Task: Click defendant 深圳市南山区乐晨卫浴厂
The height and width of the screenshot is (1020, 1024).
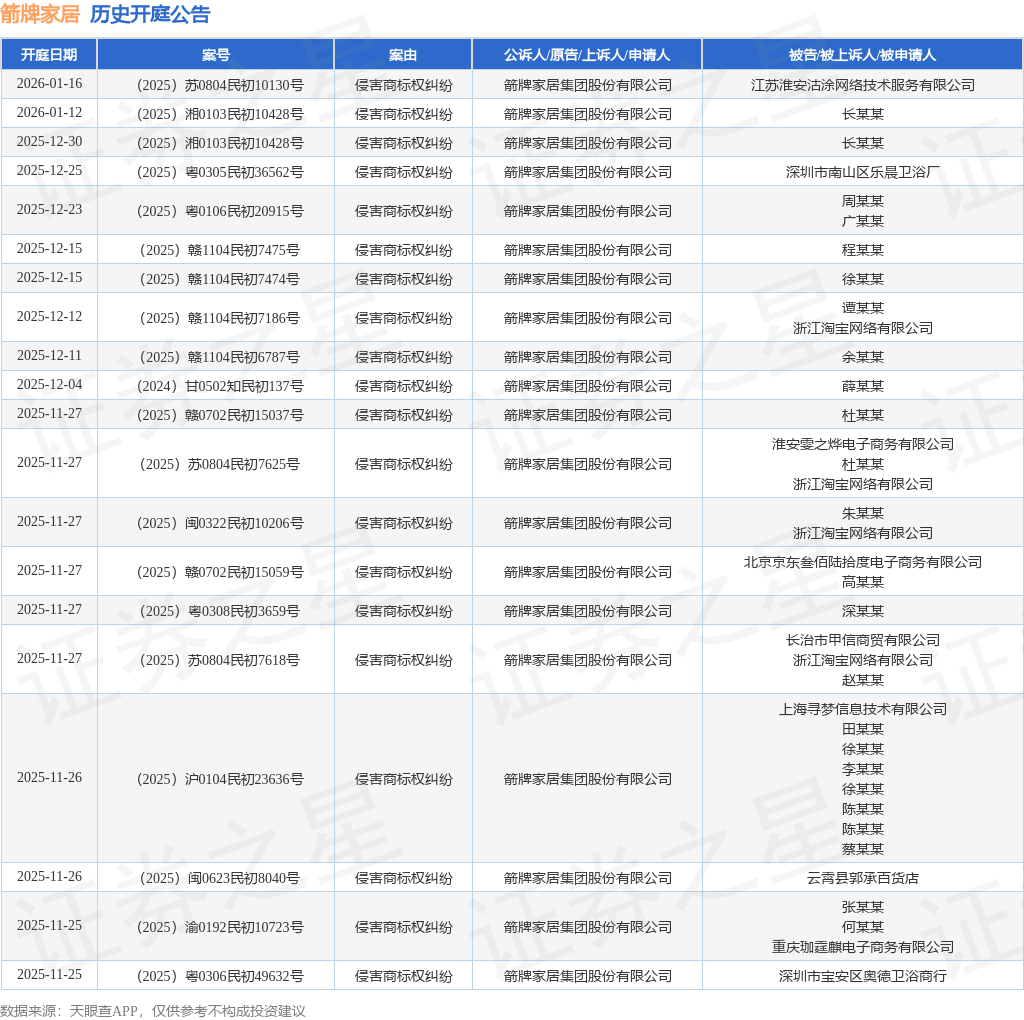Action: (863, 172)
